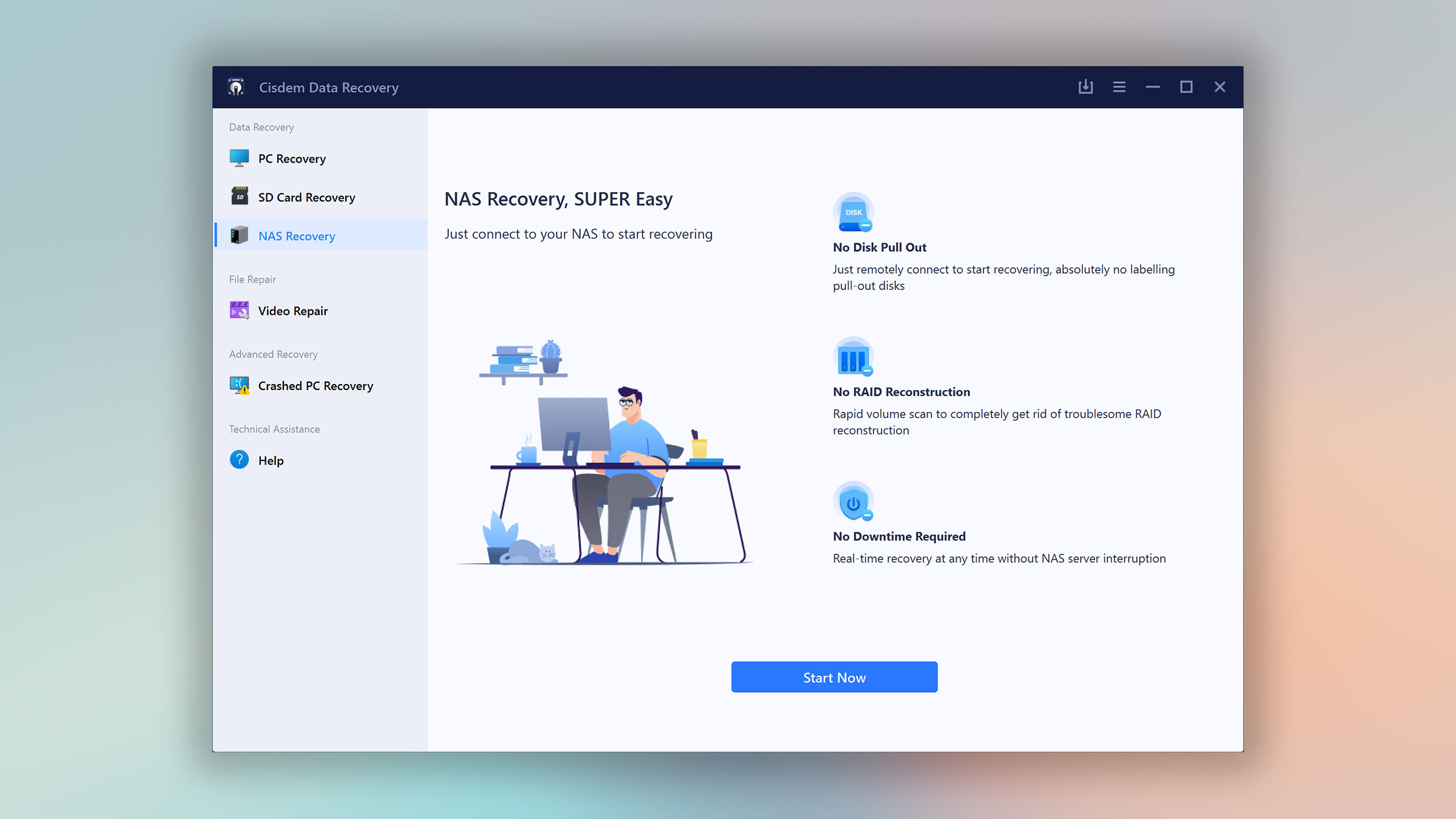Select PC Recovery in the sidebar
The height and width of the screenshot is (819, 1456).
coord(321,158)
